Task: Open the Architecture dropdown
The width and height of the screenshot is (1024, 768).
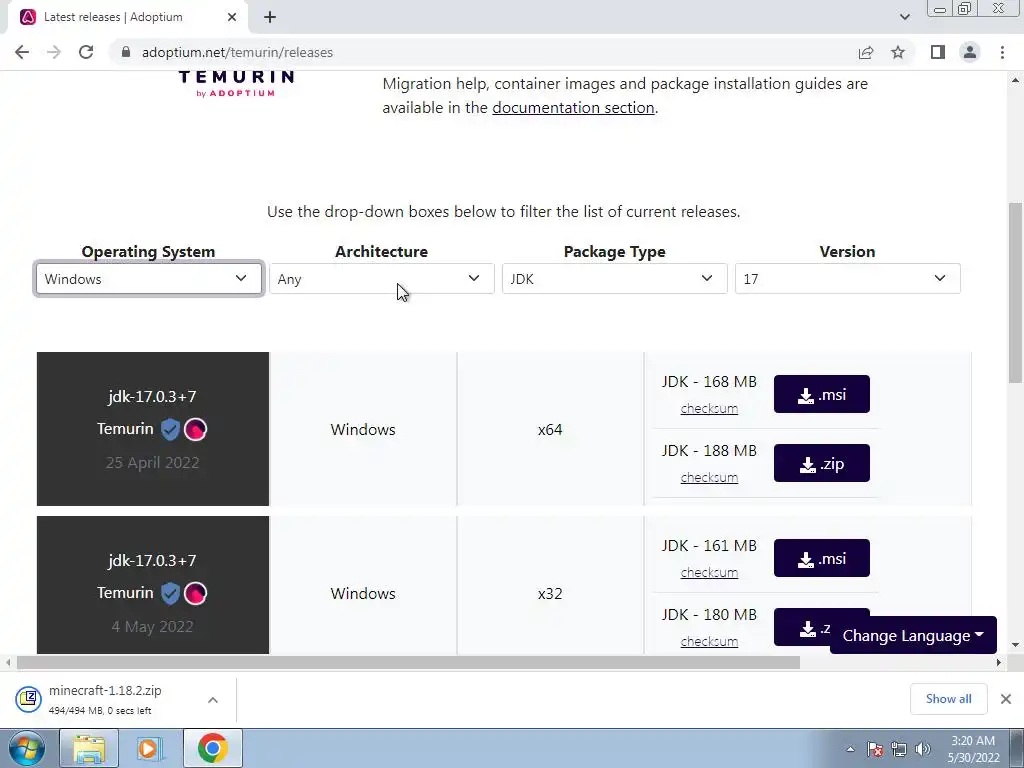Action: (x=381, y=279)
